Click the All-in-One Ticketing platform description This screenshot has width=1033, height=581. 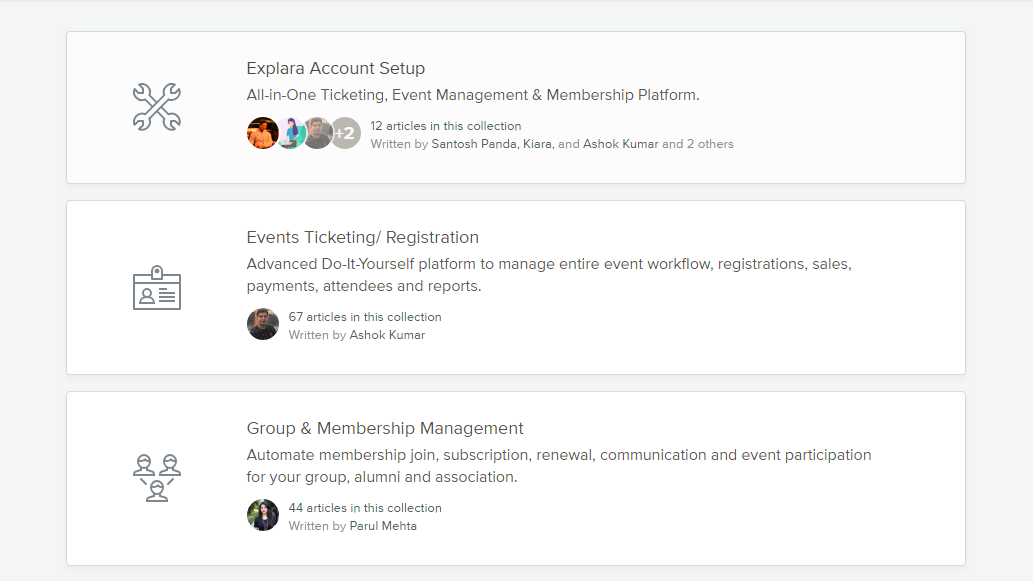point(473,95)
